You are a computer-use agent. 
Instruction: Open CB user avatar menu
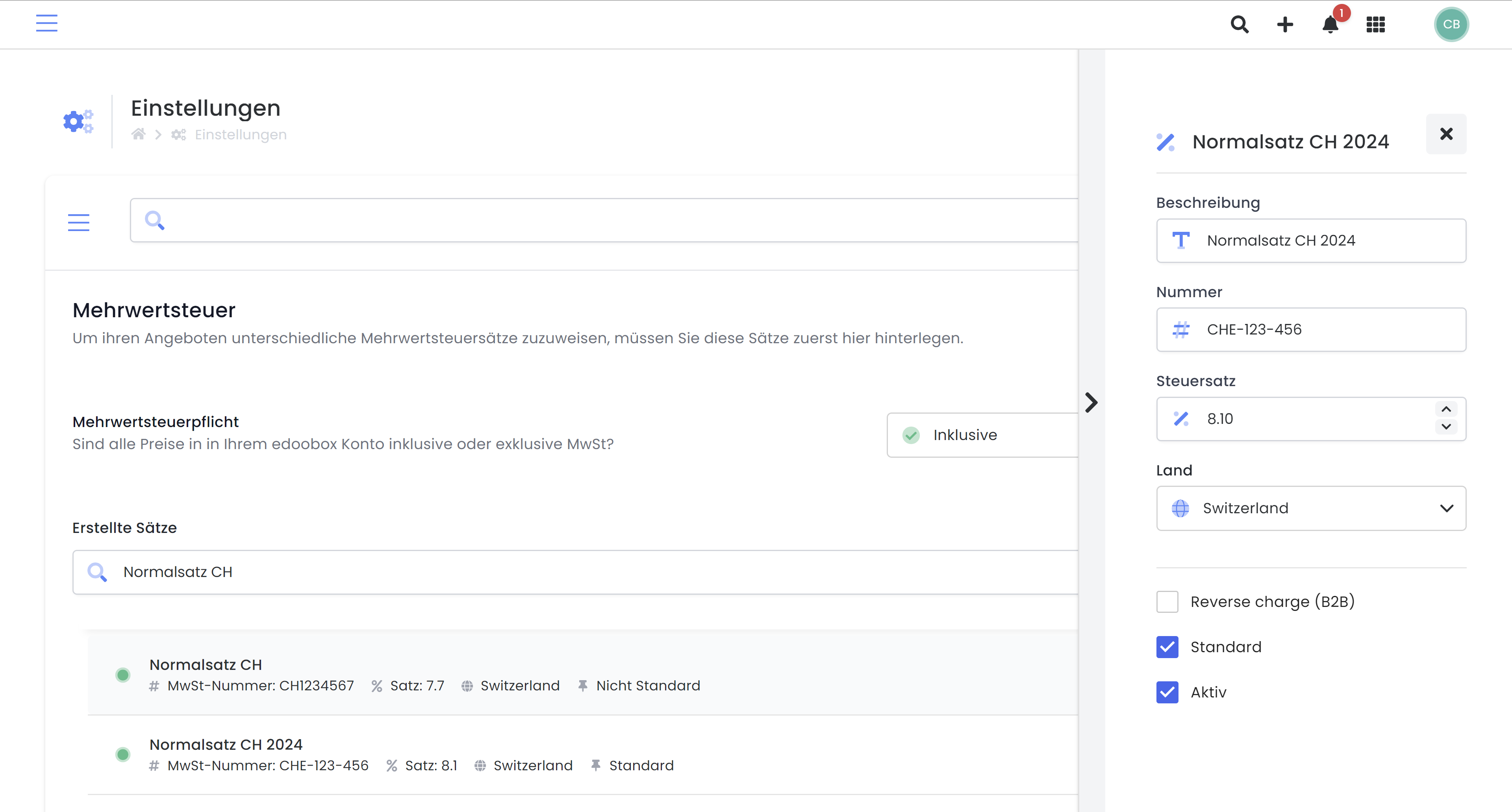[x=1451, y=24]
